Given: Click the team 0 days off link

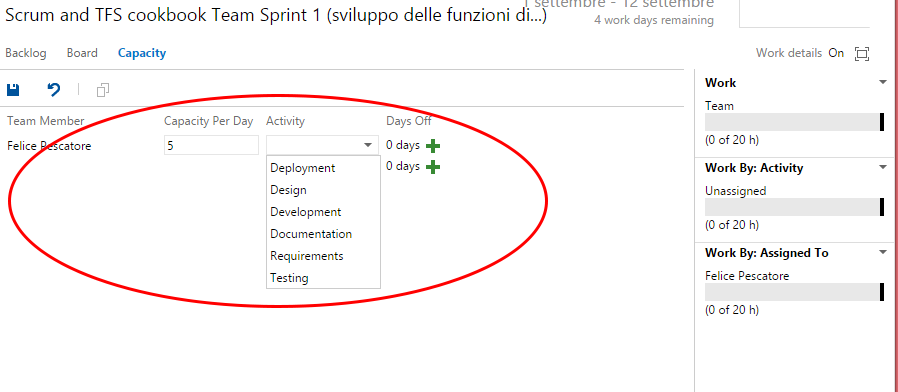Looking at the screenshot, I should [403, 166].
